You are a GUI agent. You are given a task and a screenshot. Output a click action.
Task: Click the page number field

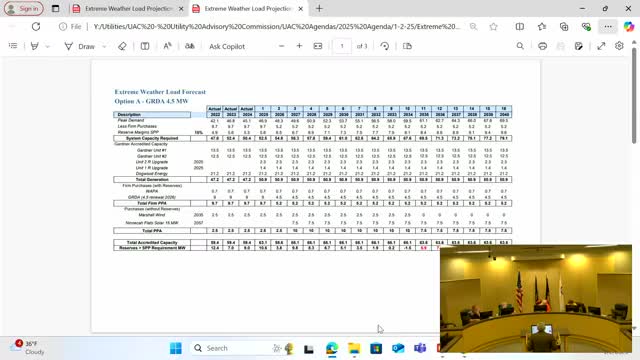pos(342,46)
